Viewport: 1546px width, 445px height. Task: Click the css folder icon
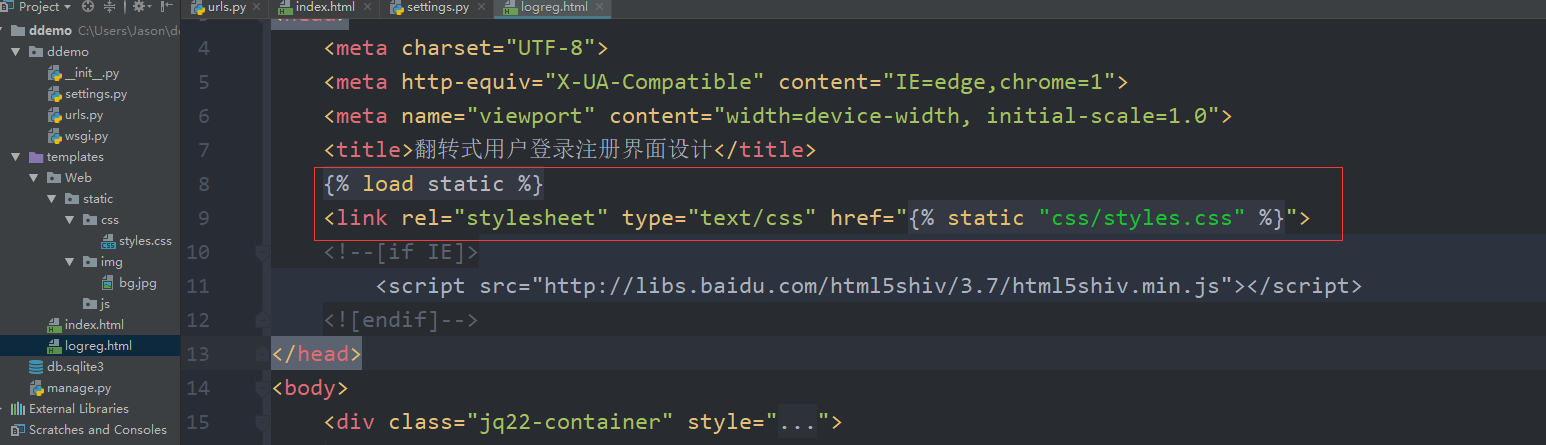click(x=90, y=220)
